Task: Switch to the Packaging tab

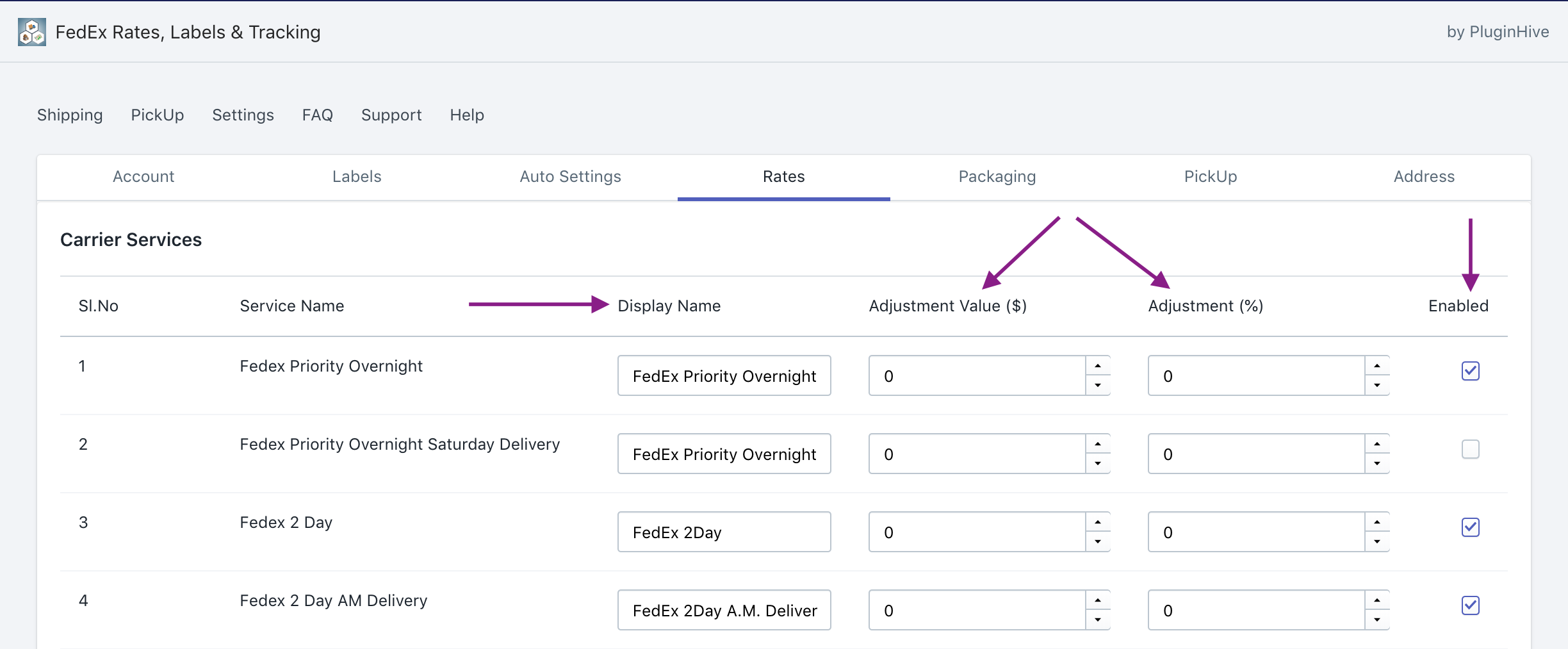Action: click(x=997, y=177)
